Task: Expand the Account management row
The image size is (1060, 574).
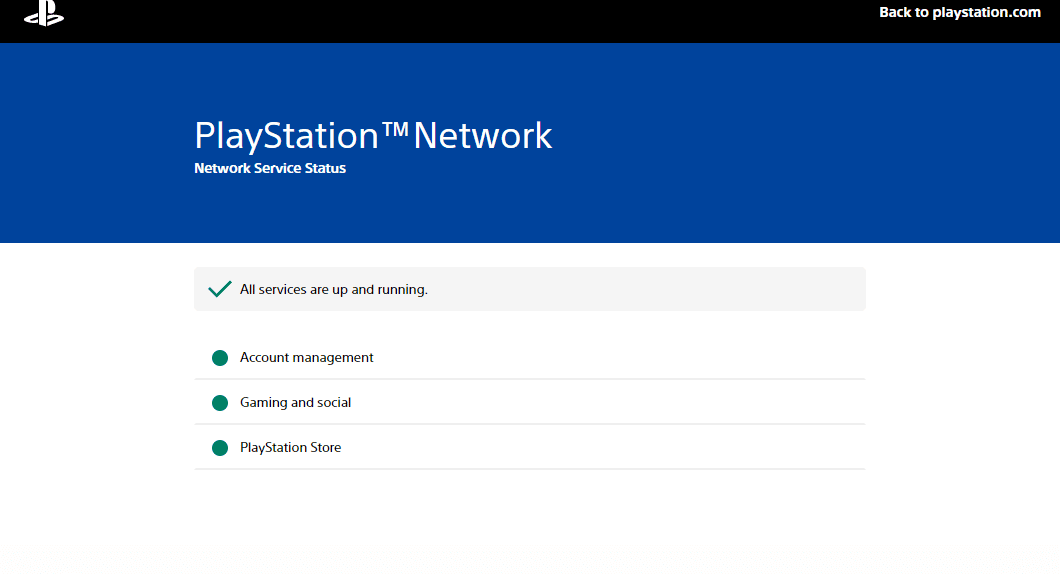Action: pyautogui.click(x=530, y=358)
